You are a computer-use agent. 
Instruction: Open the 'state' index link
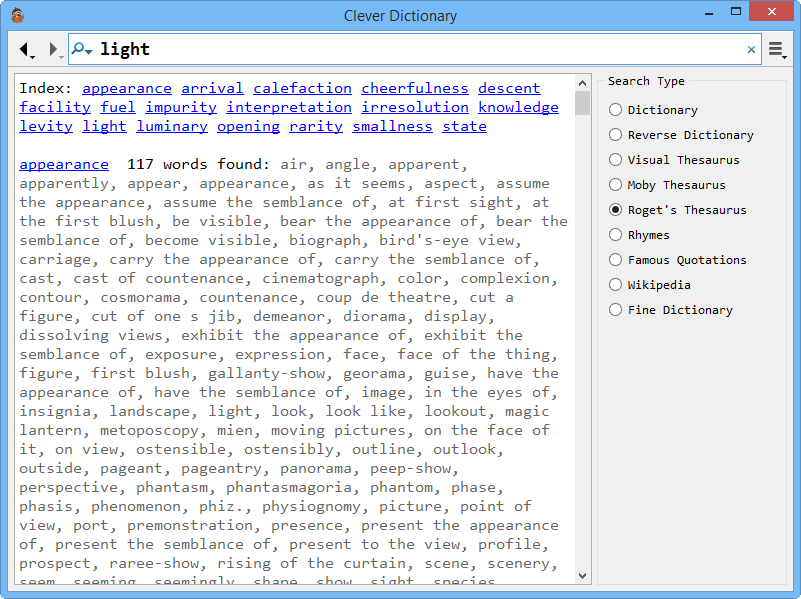464,126
